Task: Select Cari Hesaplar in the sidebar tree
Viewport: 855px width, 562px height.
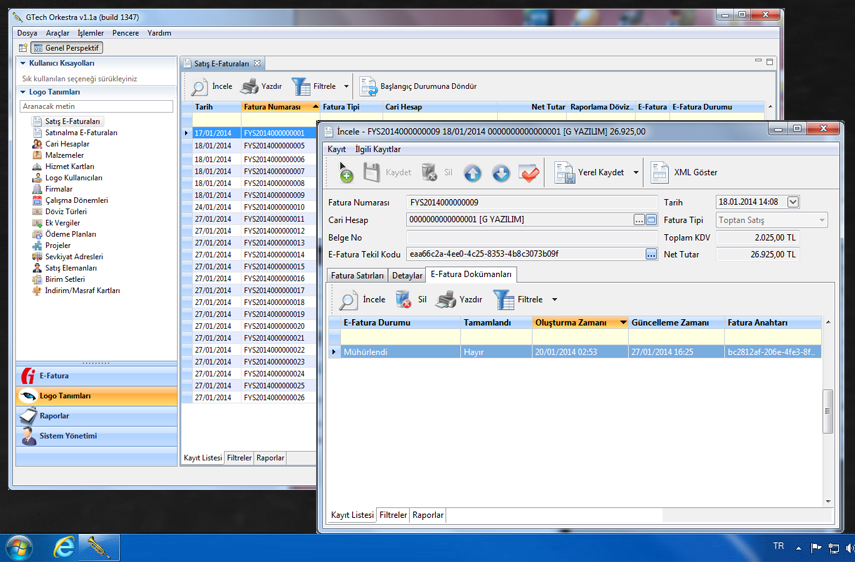Action: (x=67, y=144)
